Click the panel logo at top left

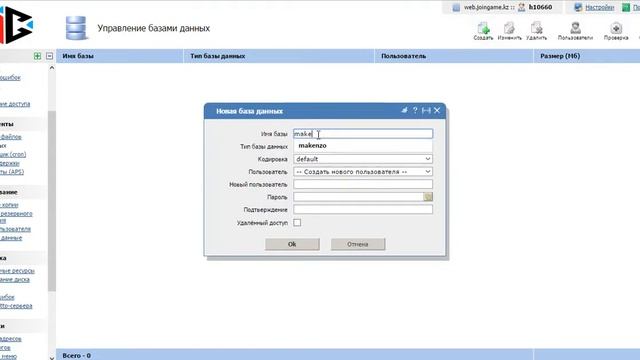16,25
